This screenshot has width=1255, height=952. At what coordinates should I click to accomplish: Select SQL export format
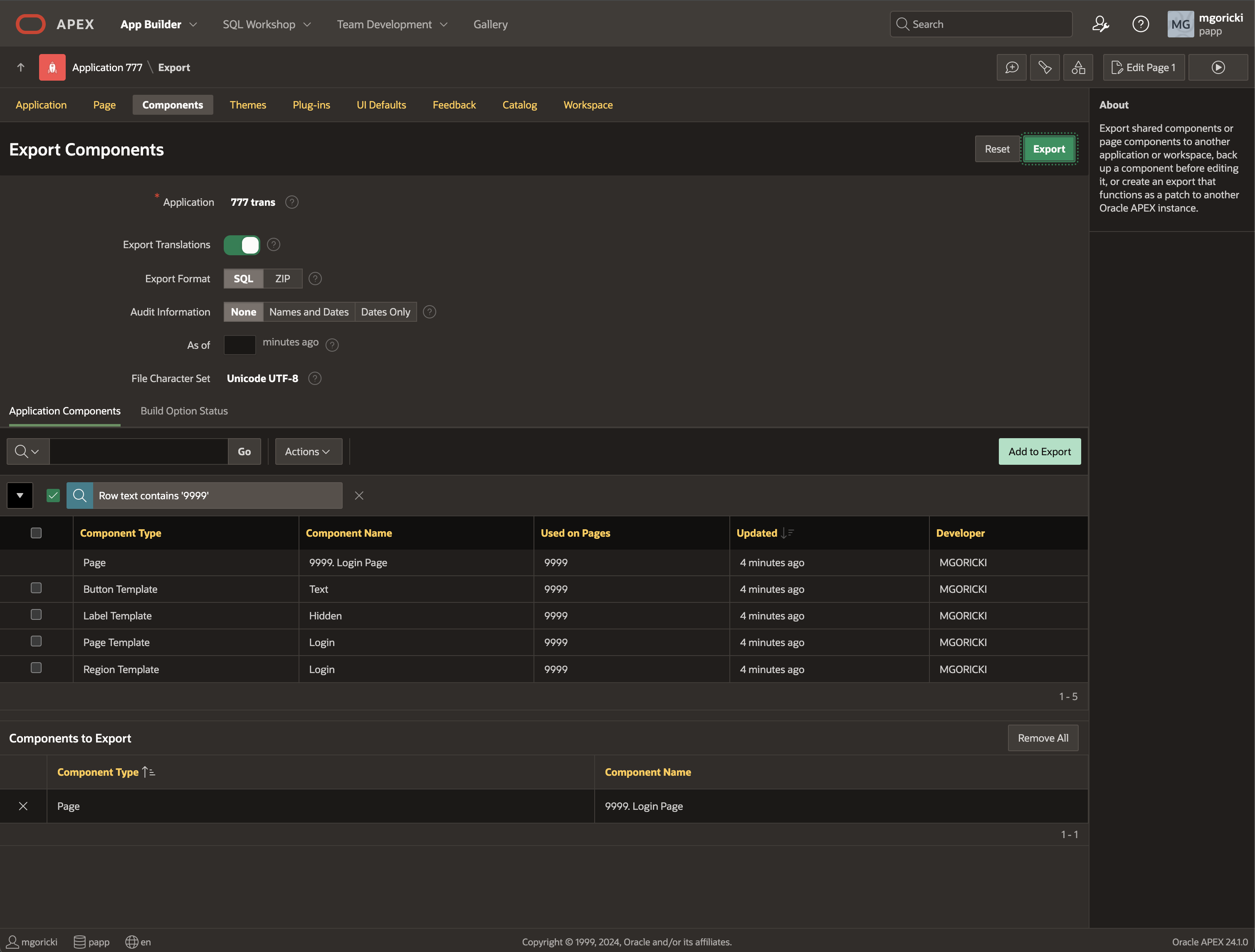[243, 279]
